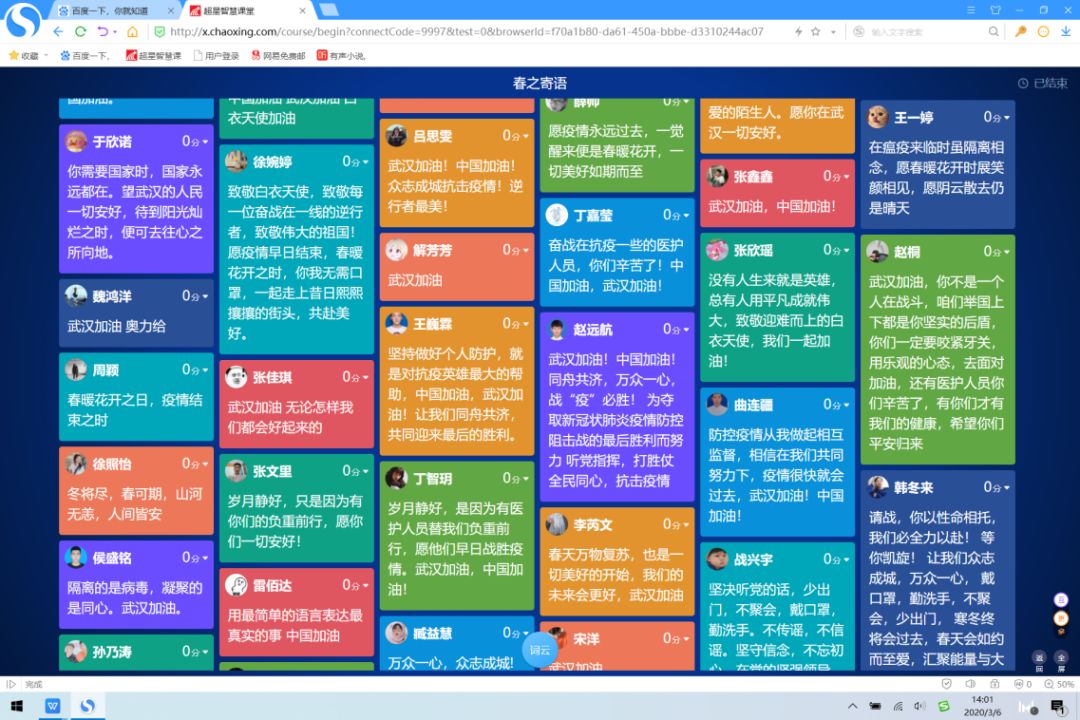The image size is (1080, 720).
Task: Open the download manager arrow icon
Action: tap(1066, 32)
